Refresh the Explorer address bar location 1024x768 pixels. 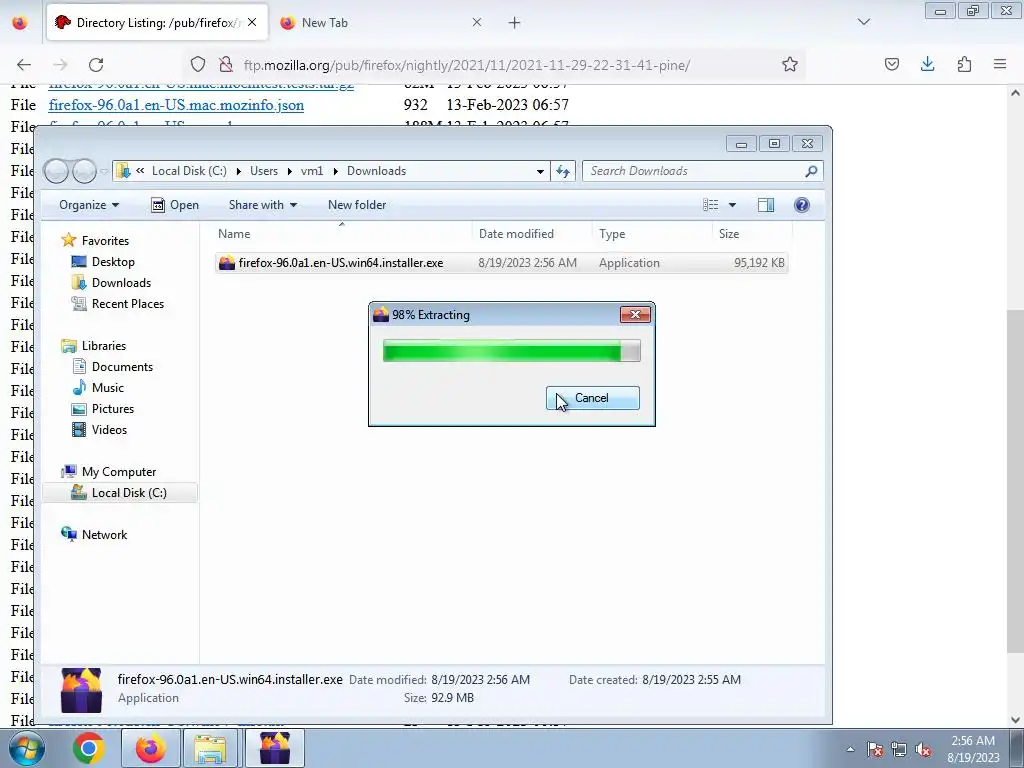tap(563, 171)
